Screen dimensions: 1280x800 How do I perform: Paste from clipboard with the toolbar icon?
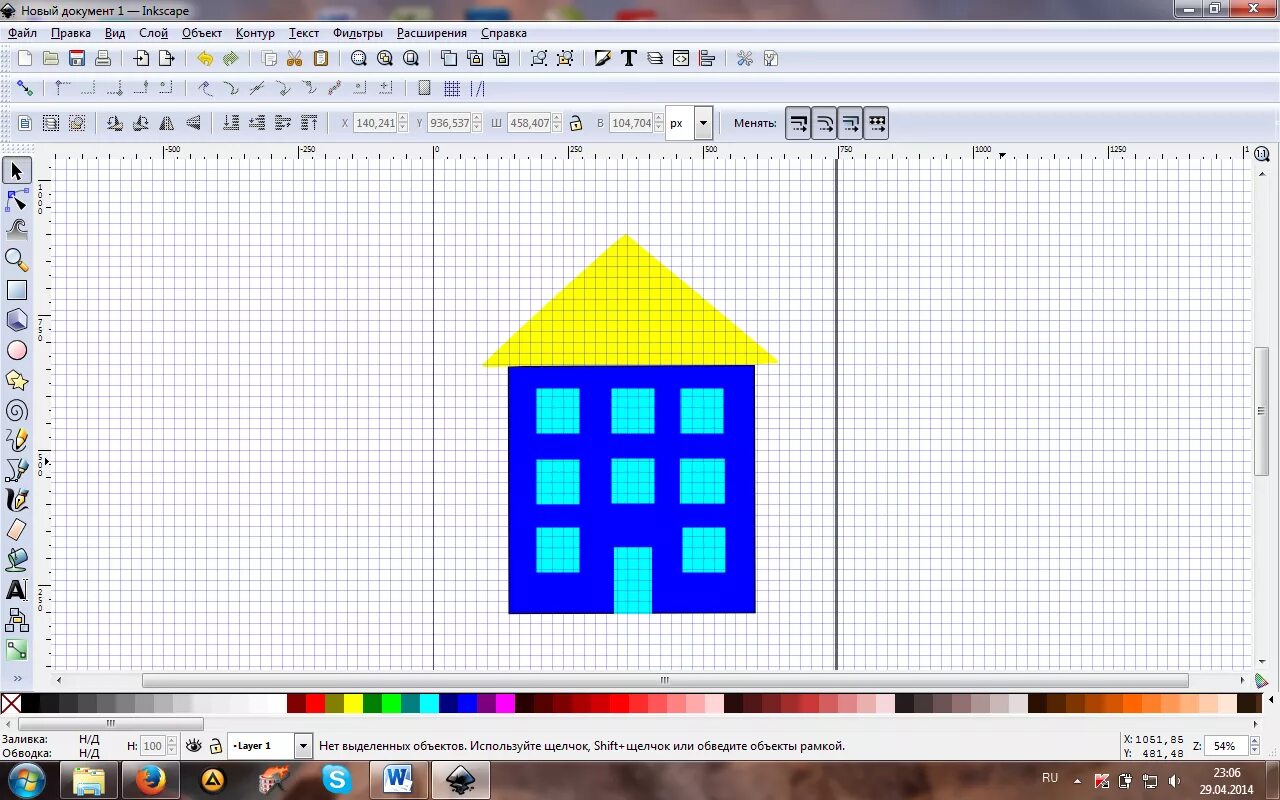321,58
